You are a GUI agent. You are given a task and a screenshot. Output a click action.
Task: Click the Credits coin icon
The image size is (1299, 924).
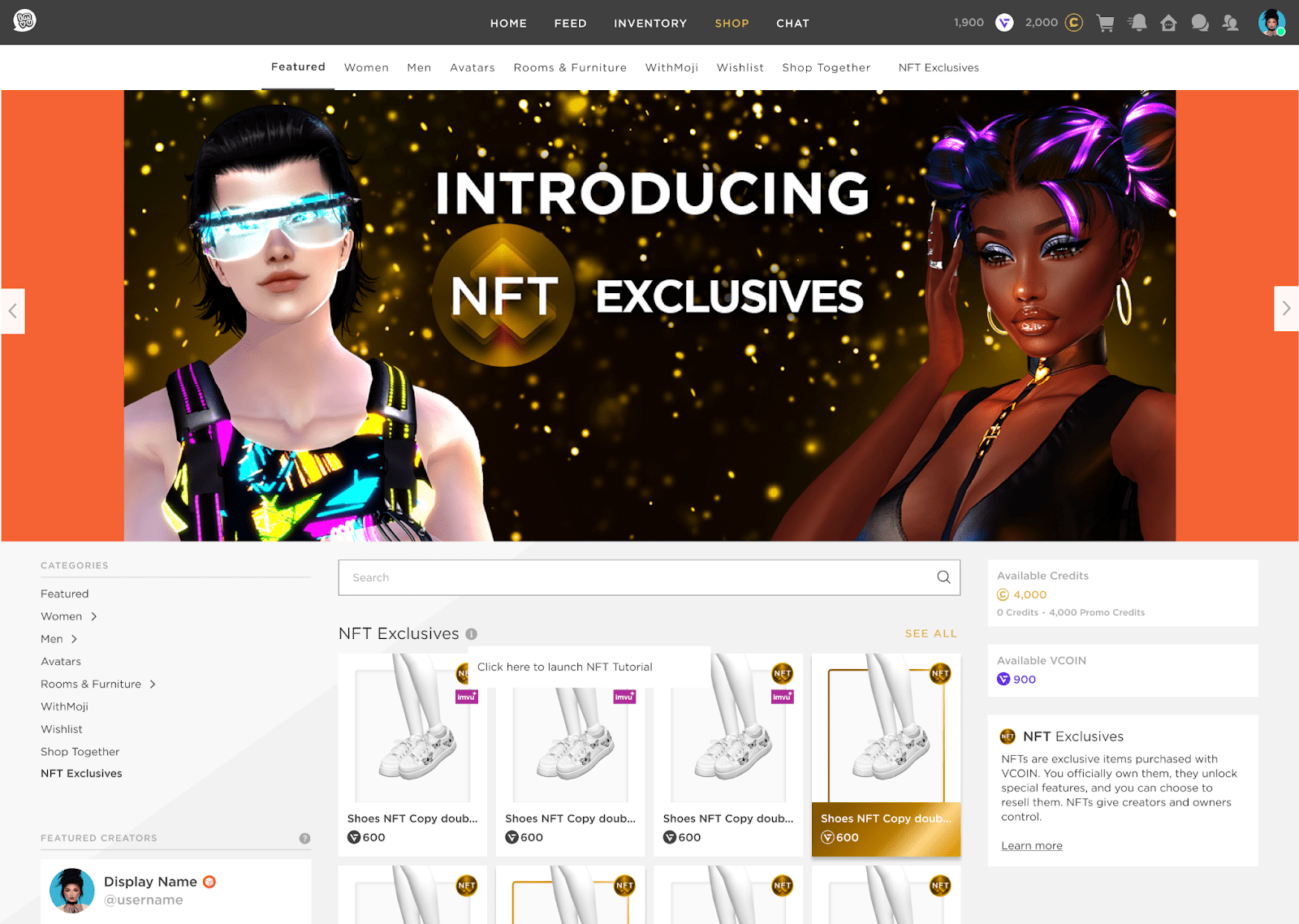coord(1073,23)
